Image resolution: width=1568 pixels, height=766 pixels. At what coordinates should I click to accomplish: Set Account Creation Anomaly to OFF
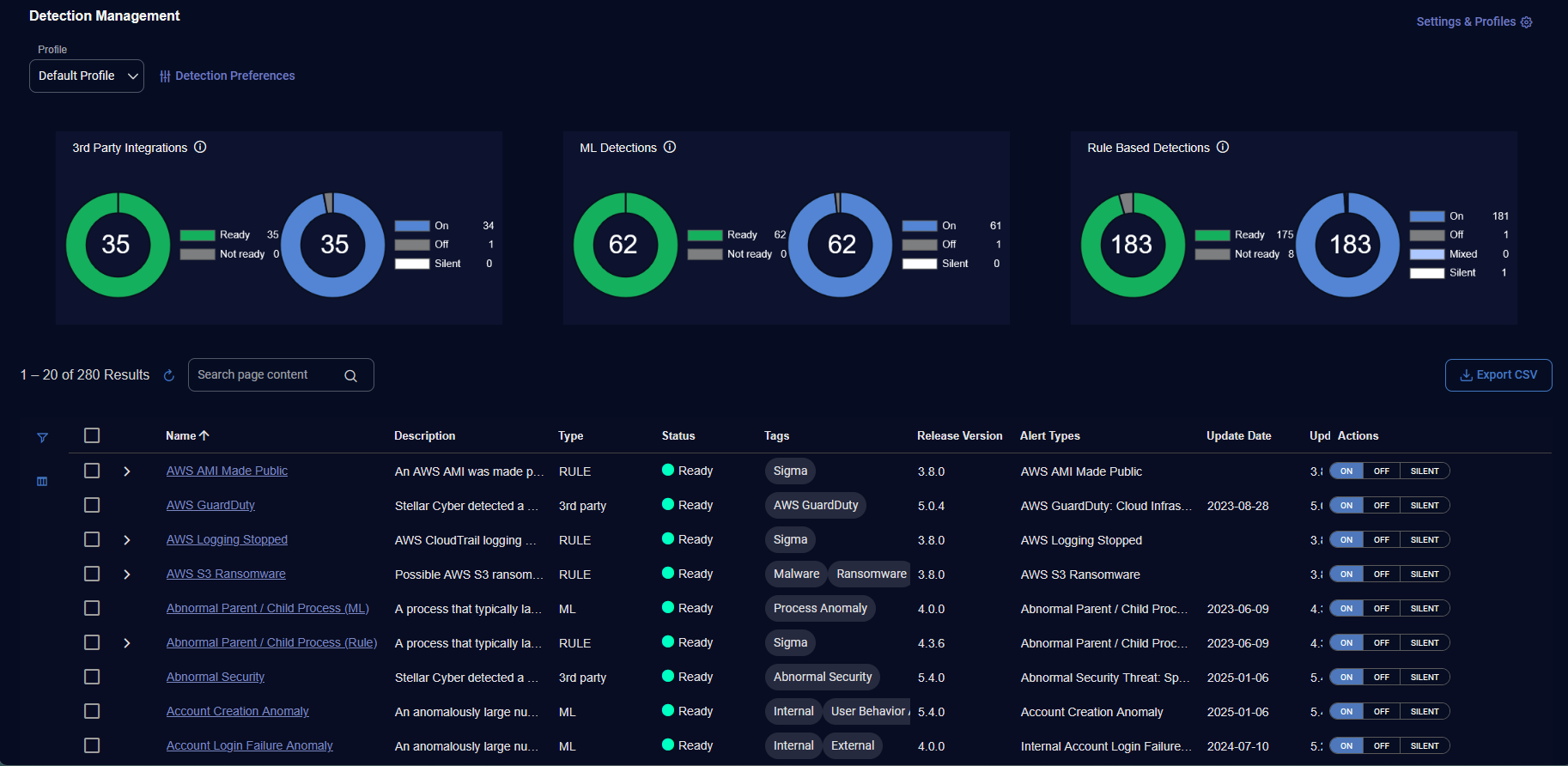(1382, 711)
